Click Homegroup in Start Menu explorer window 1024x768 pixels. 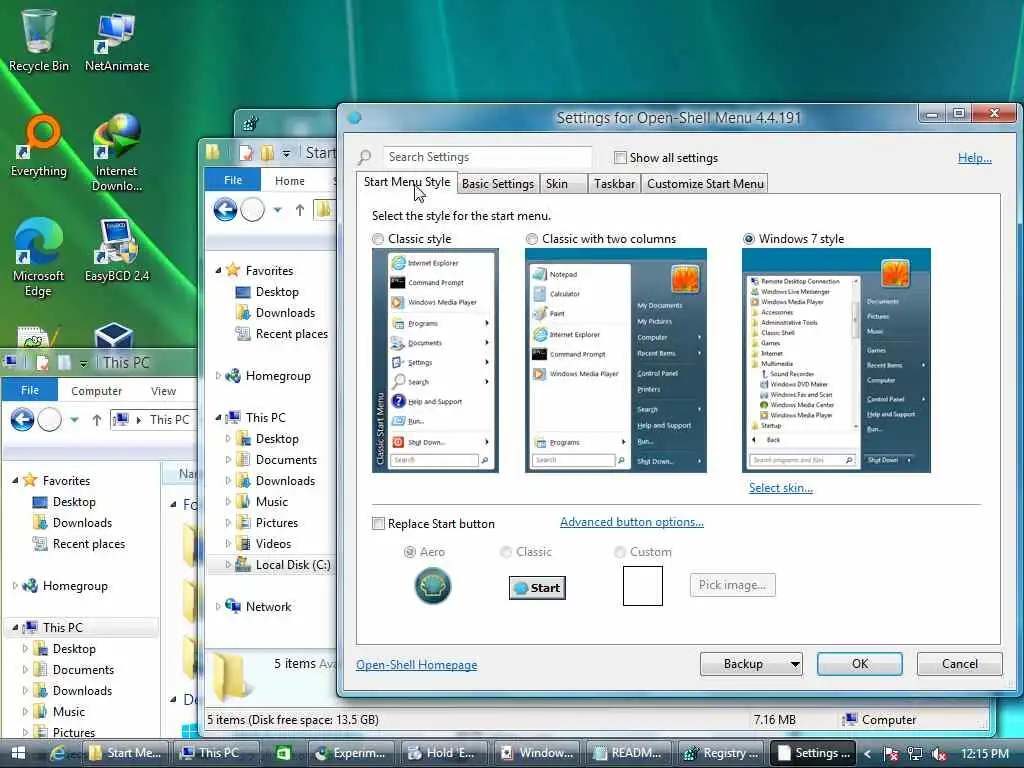click(x=278, y=376)
